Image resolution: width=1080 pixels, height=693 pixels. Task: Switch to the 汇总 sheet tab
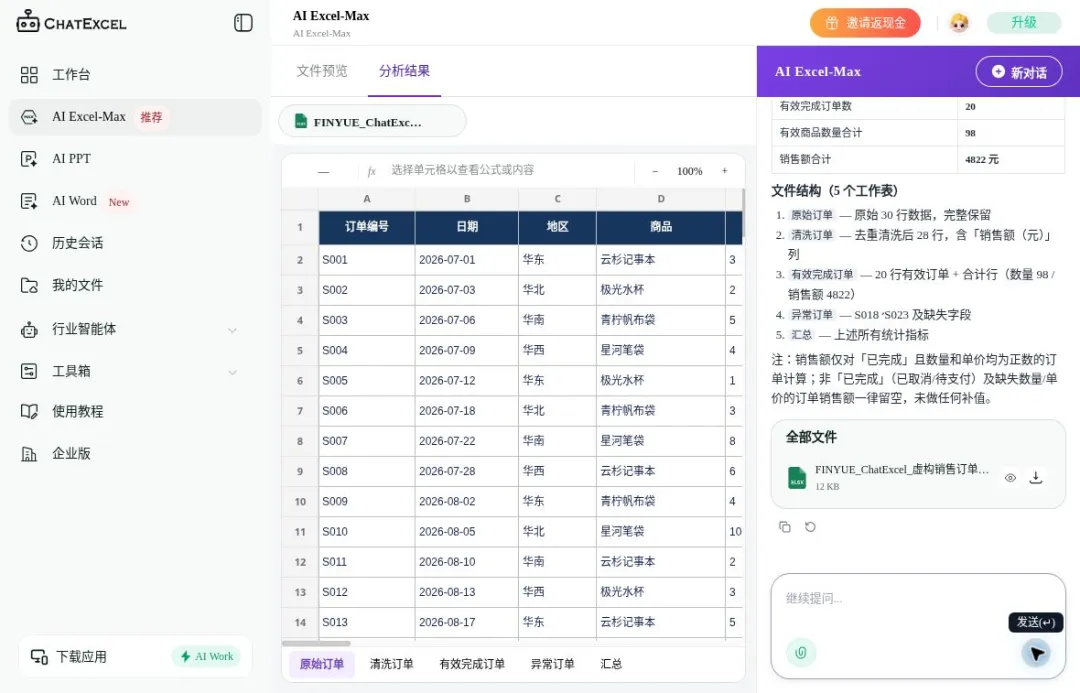coord(611,664)
